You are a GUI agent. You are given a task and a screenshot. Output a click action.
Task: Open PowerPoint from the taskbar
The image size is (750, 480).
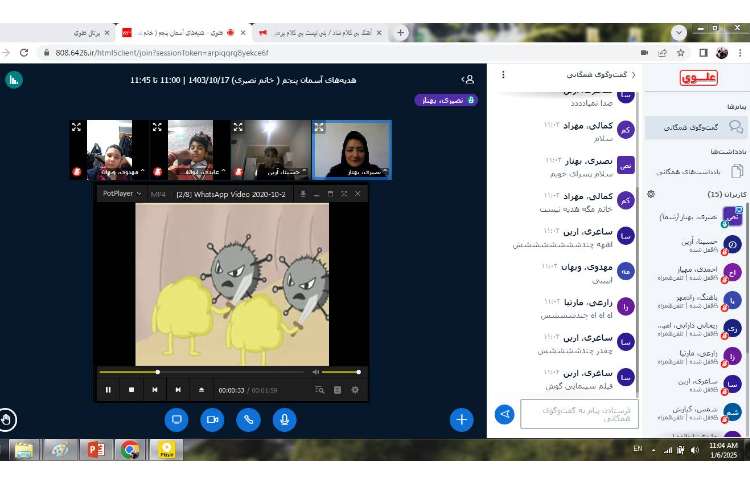point(96,450)
